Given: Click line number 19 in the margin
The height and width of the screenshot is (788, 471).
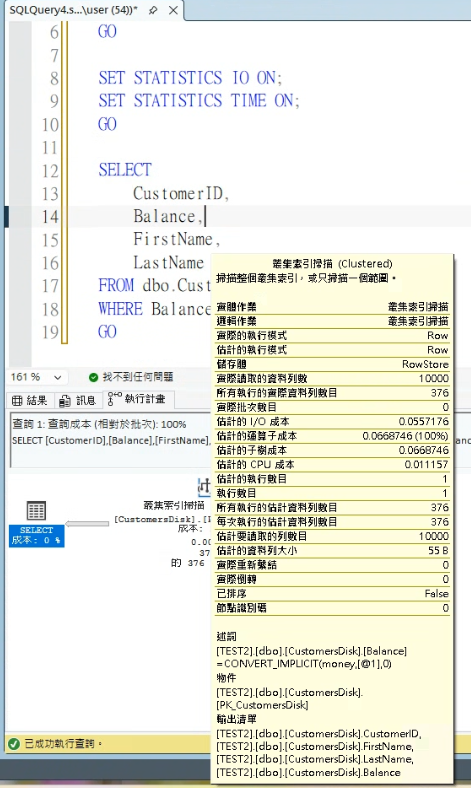Looking at the screenshot, I should pos(50,332).
